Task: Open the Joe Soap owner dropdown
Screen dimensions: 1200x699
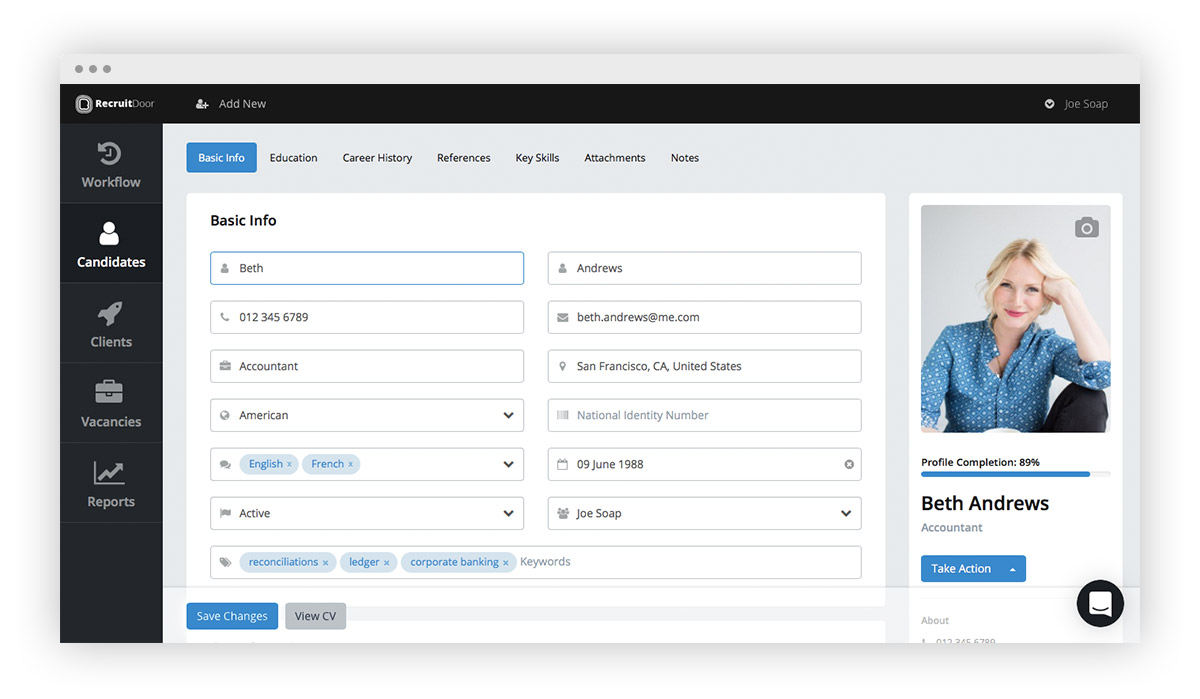Action: 846,513
